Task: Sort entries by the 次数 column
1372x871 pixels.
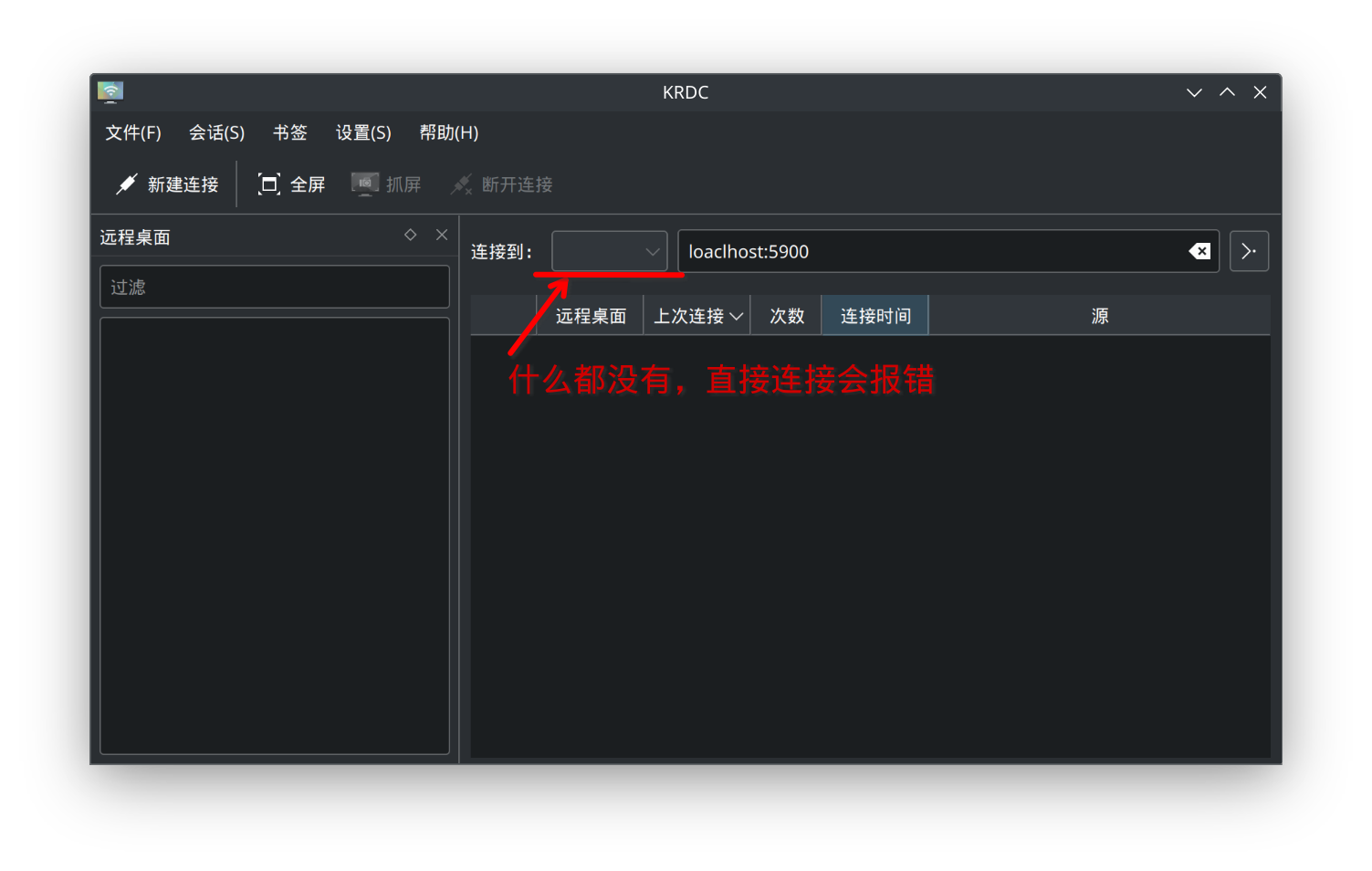Action: pos(786,315)
